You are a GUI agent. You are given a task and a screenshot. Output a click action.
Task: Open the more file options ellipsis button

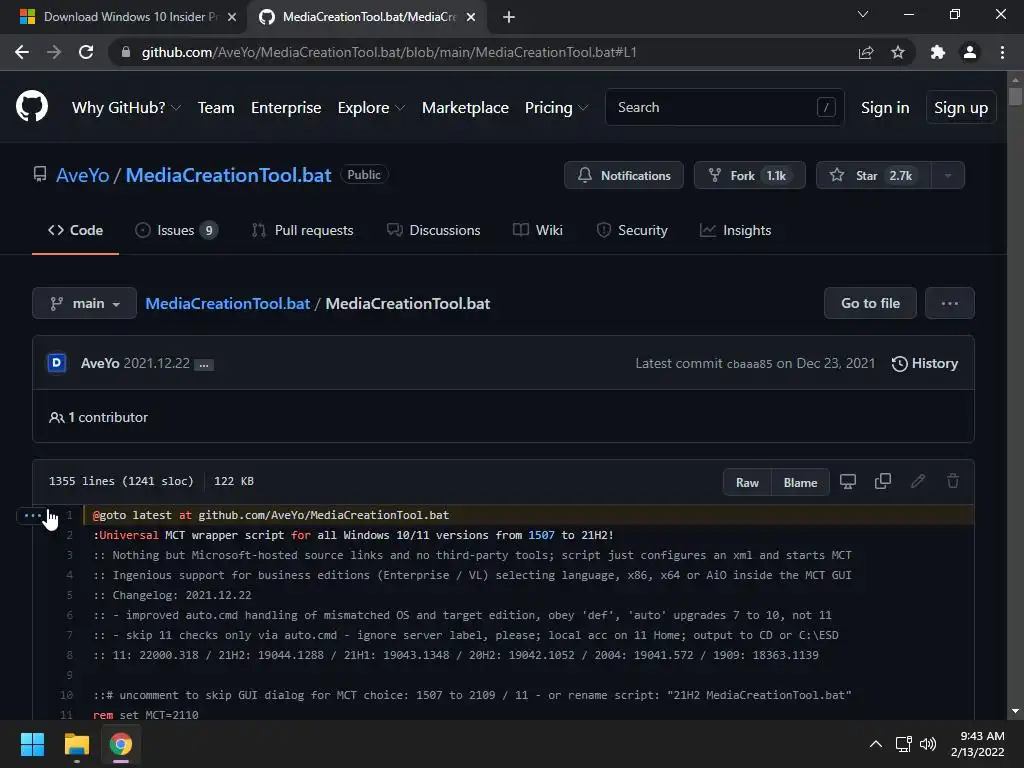pyautogui.click(x=950, y=303)
